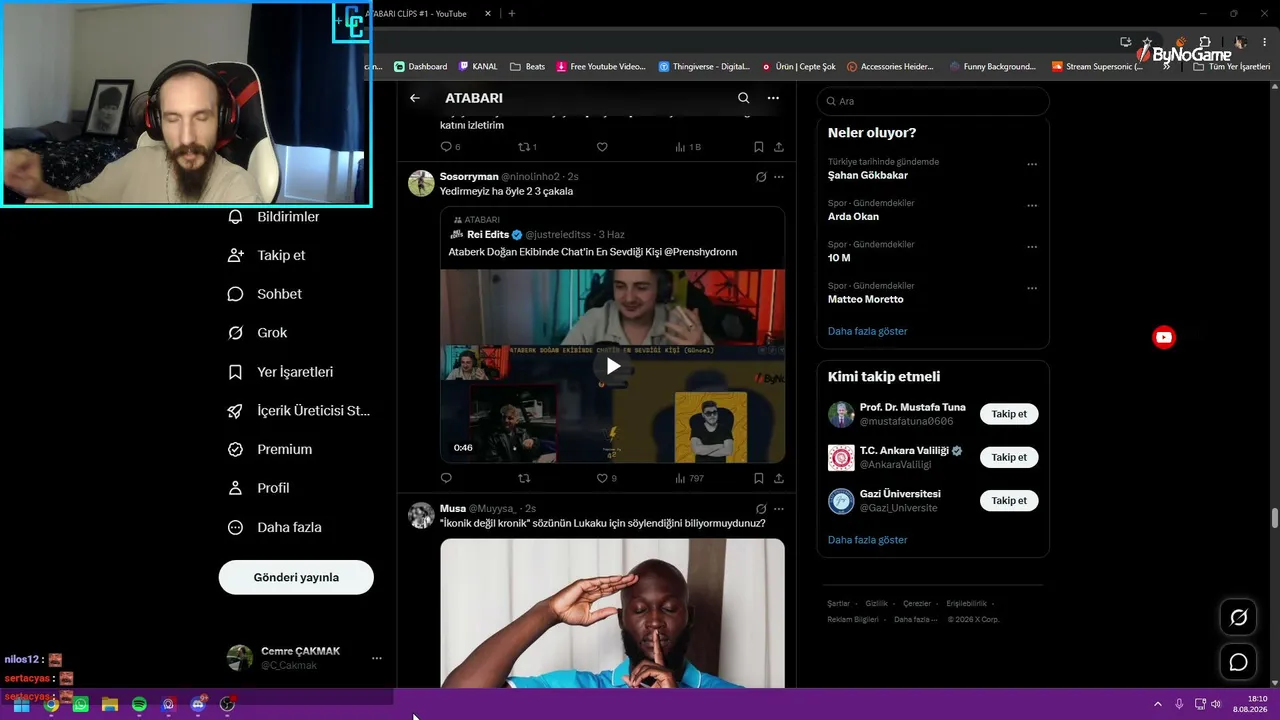Share Sosorryman's post
Viewport: 1280px width, 720px height.
pyautogui.click(x=779, y=478)
